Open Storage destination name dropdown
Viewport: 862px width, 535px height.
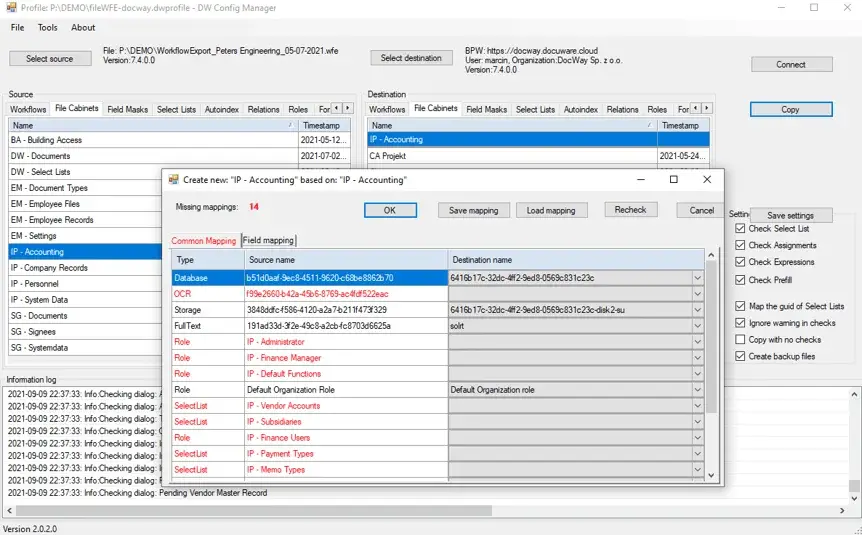(x=697, y=310)
